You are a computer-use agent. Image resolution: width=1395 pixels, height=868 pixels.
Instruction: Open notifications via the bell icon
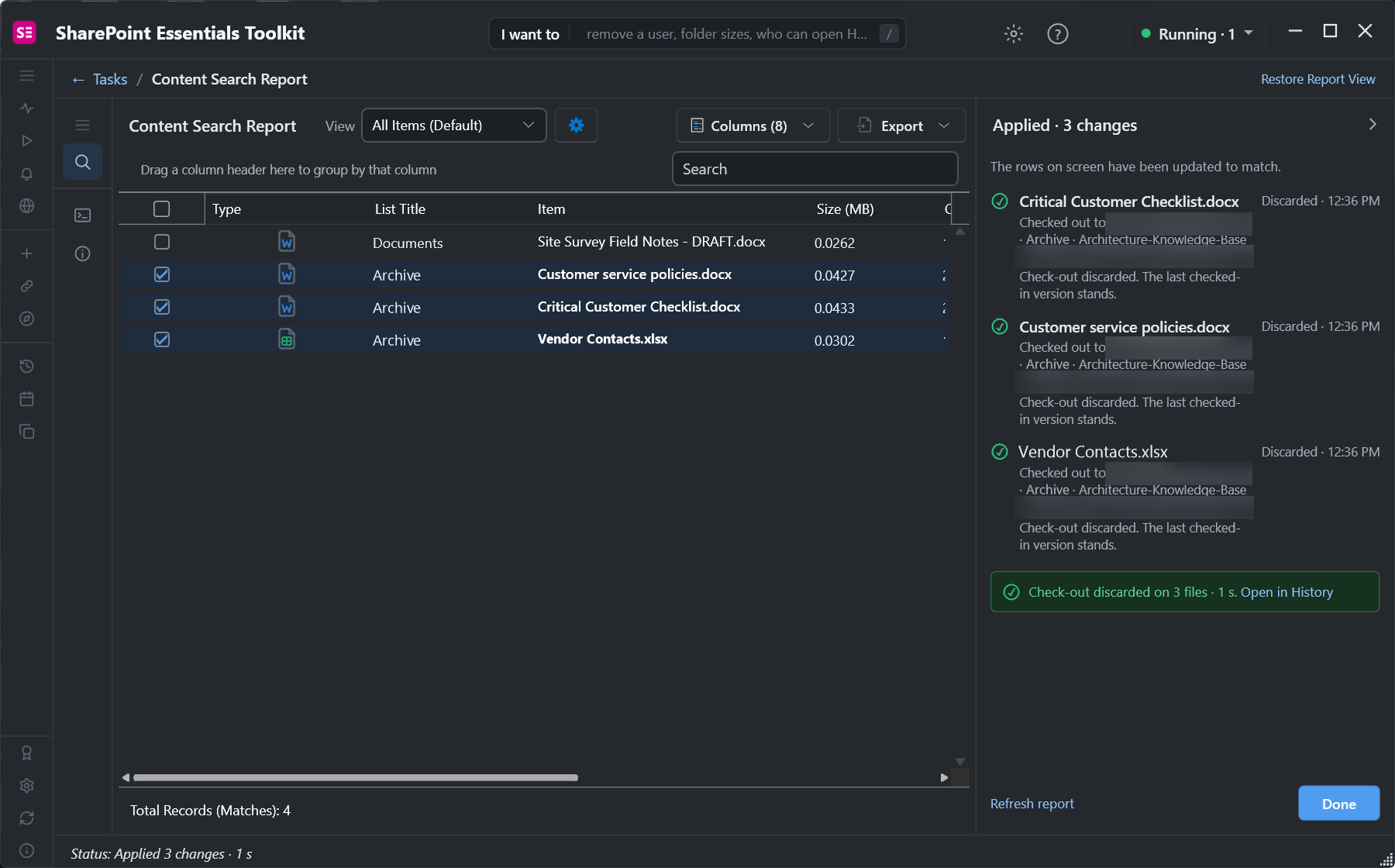(x=27, y=174)
